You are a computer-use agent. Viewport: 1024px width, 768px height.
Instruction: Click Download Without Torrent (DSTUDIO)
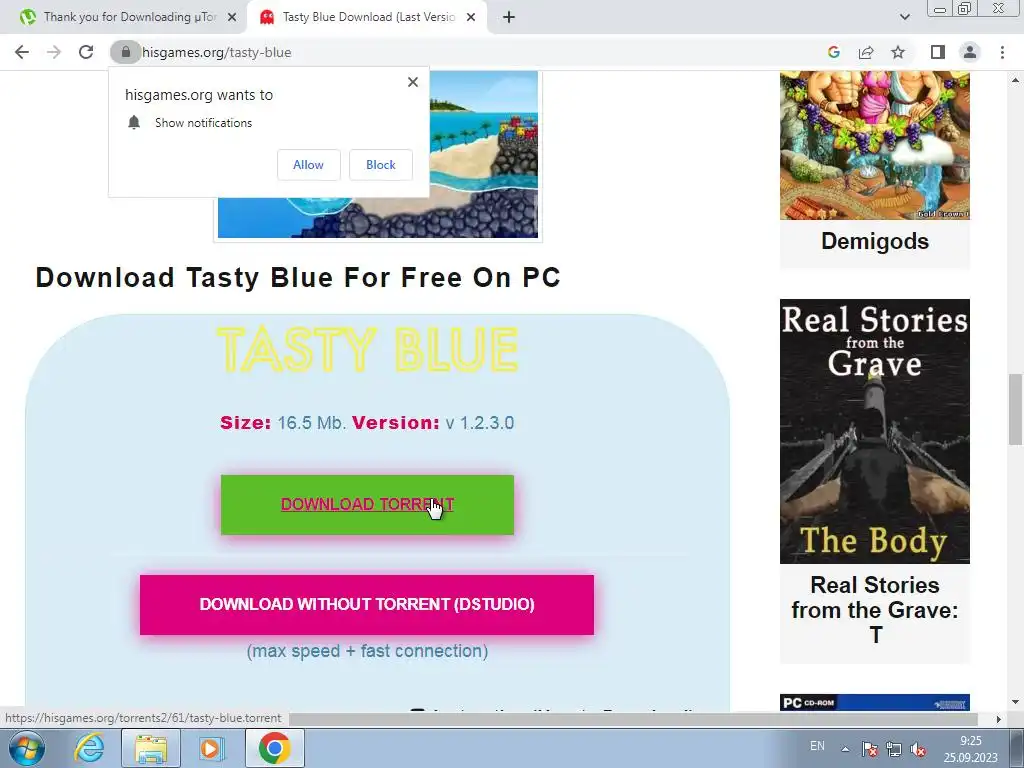point(367,605)
